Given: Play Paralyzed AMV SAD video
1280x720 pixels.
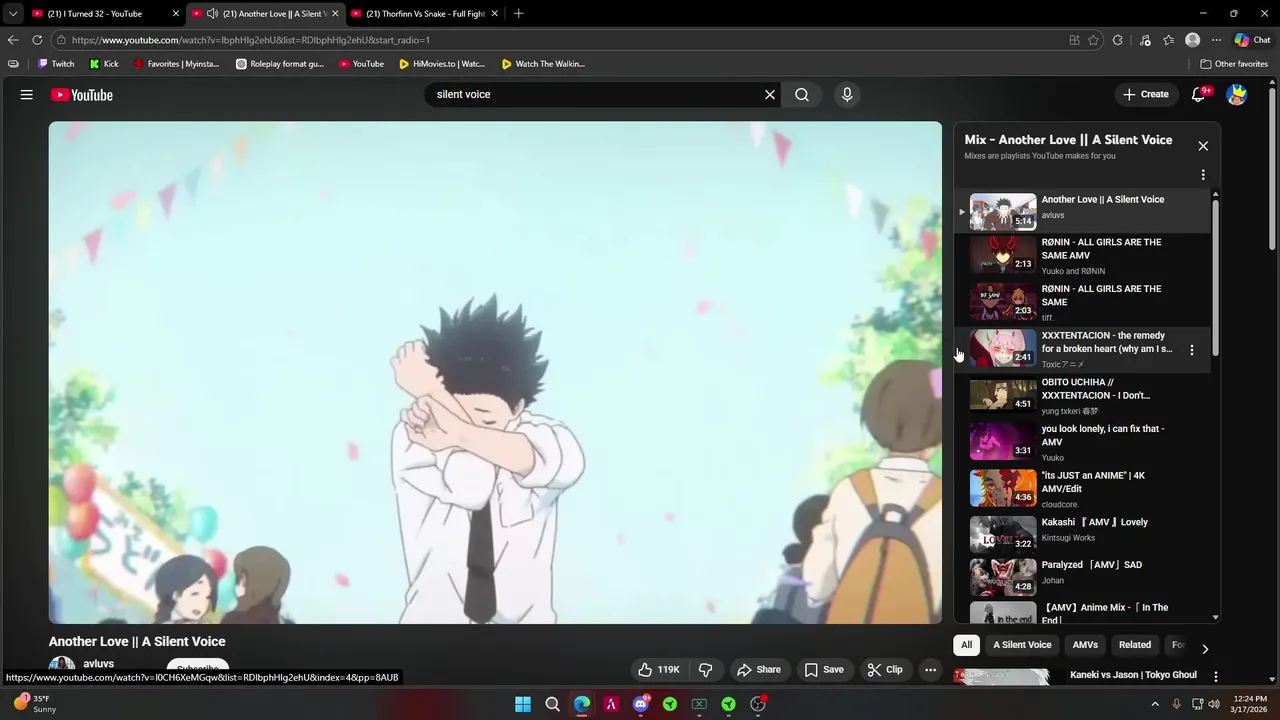Looking at the screenshot, I should 1083,577.
